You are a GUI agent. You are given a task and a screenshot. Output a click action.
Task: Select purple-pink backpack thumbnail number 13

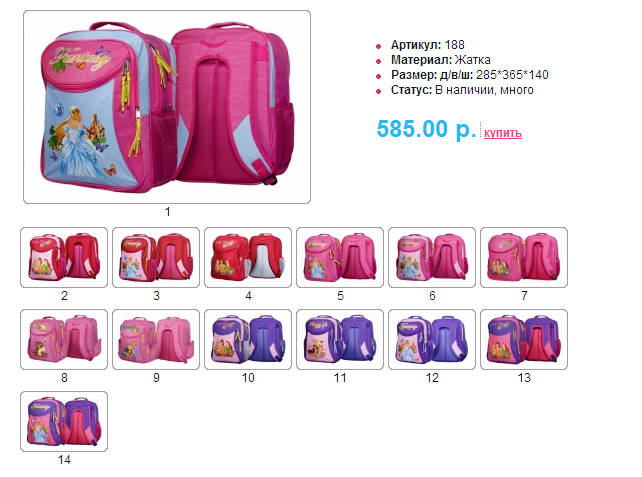coord(524,339)
